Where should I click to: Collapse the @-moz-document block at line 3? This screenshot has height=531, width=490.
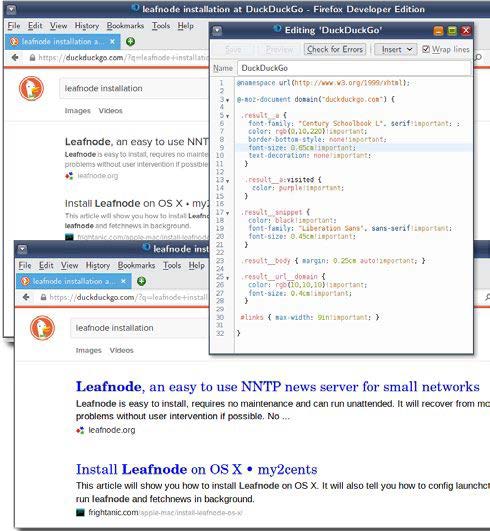point(228,100)
